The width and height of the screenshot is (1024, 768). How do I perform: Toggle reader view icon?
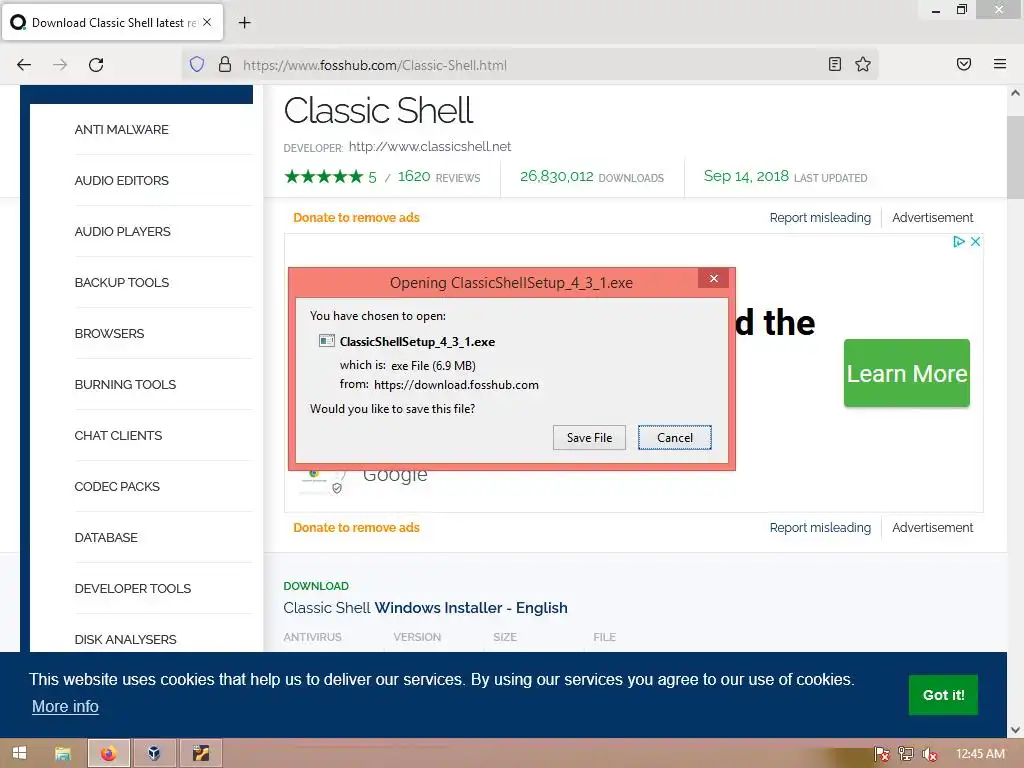tap(835, 64)
